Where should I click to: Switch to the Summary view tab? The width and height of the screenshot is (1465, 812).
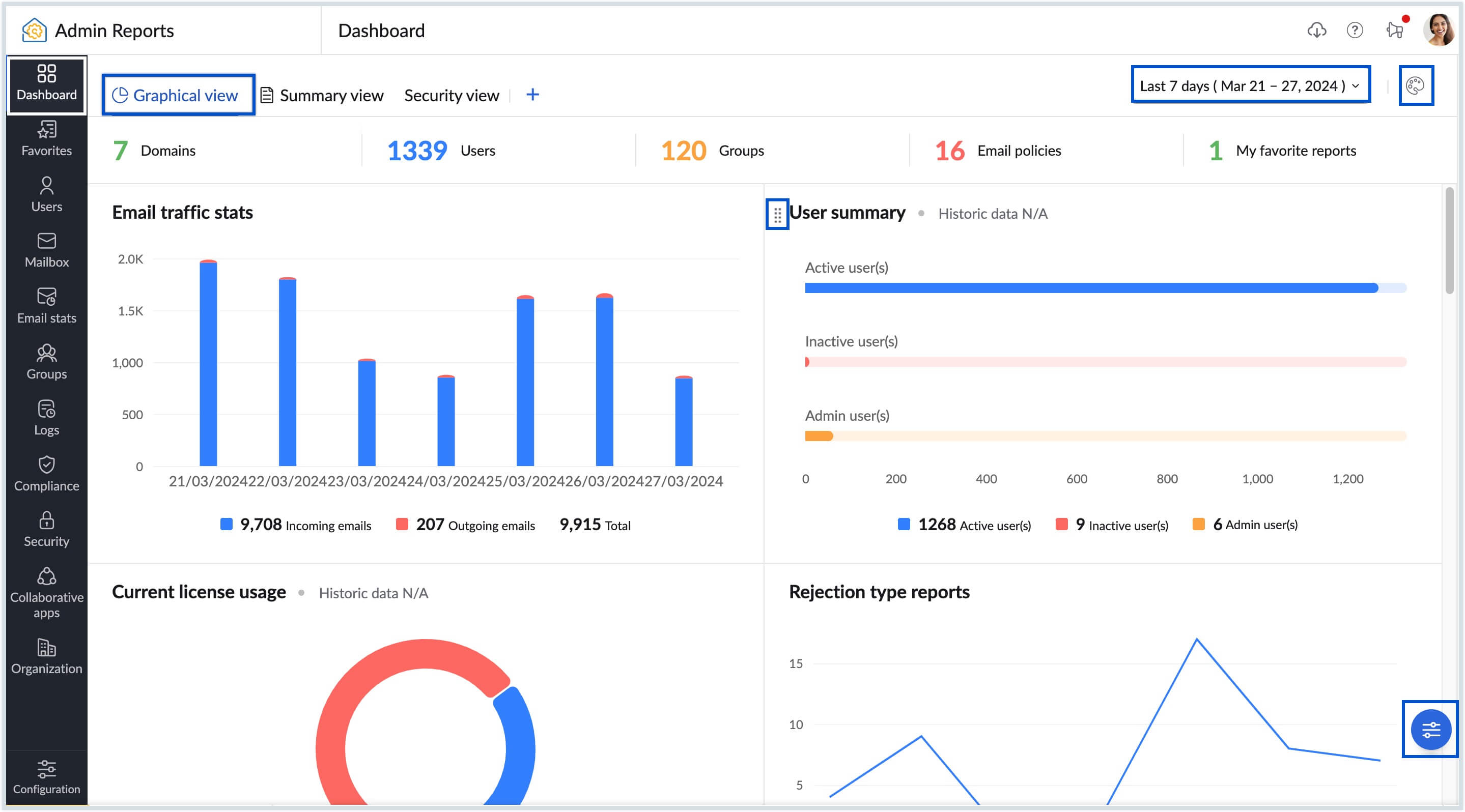(322, 95)
